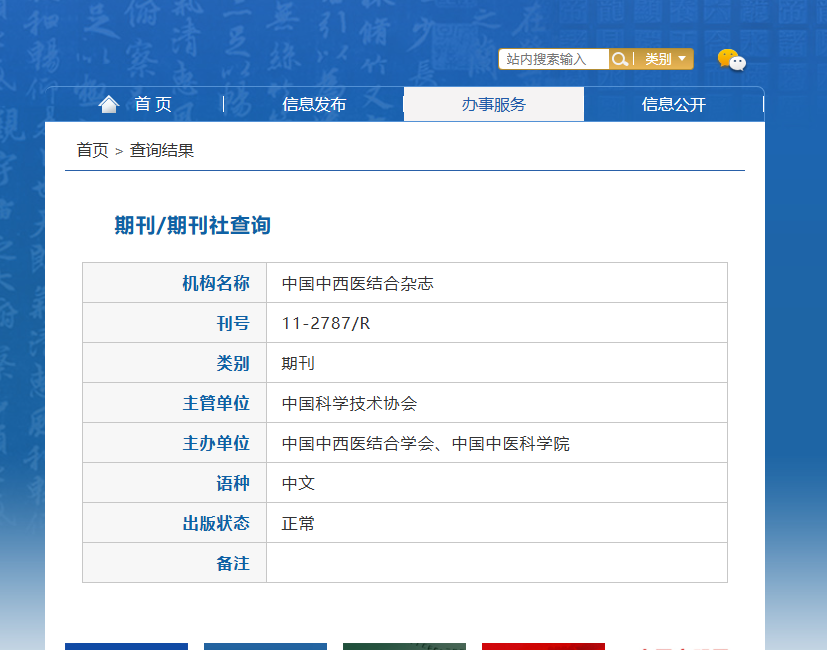This screenshot has width=827, height=650.
Task: Click the 刊号 row label
Action: (233, 323)
